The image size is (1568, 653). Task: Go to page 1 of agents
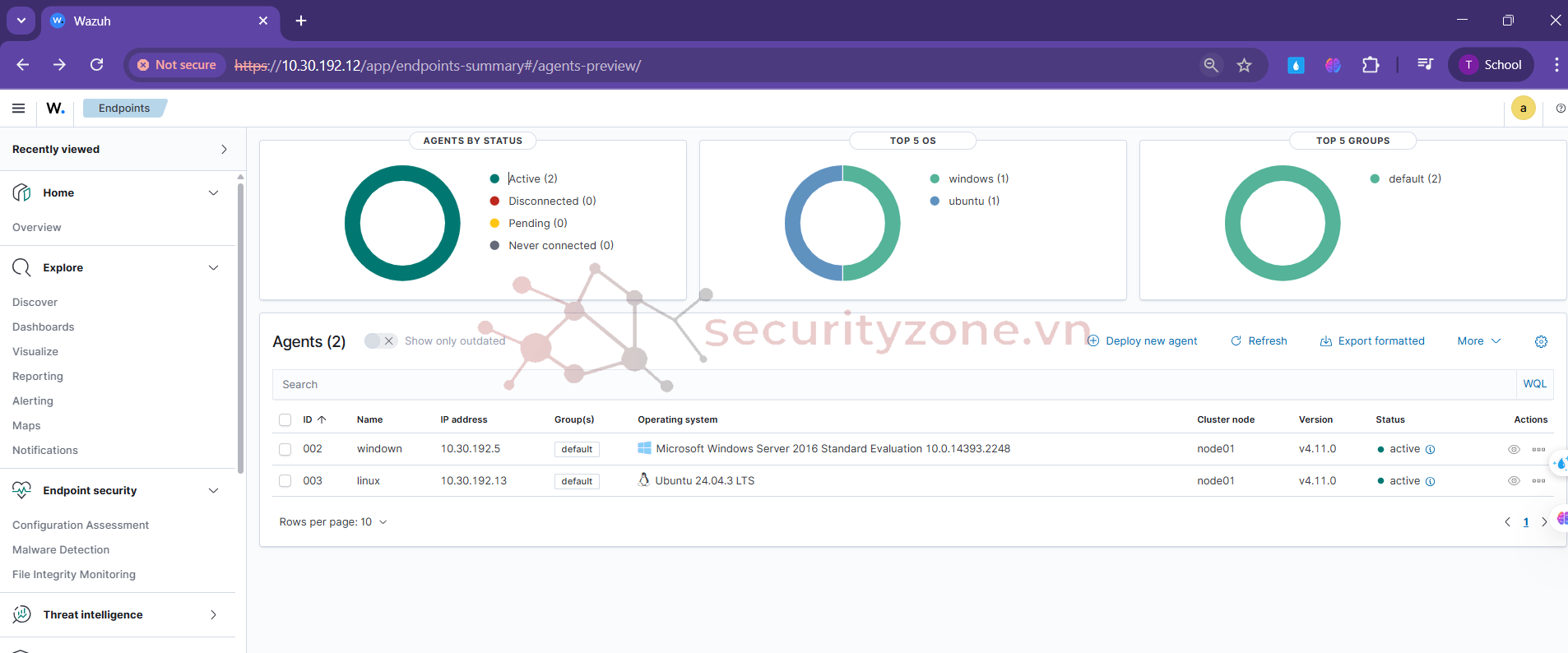point(1525,522)
